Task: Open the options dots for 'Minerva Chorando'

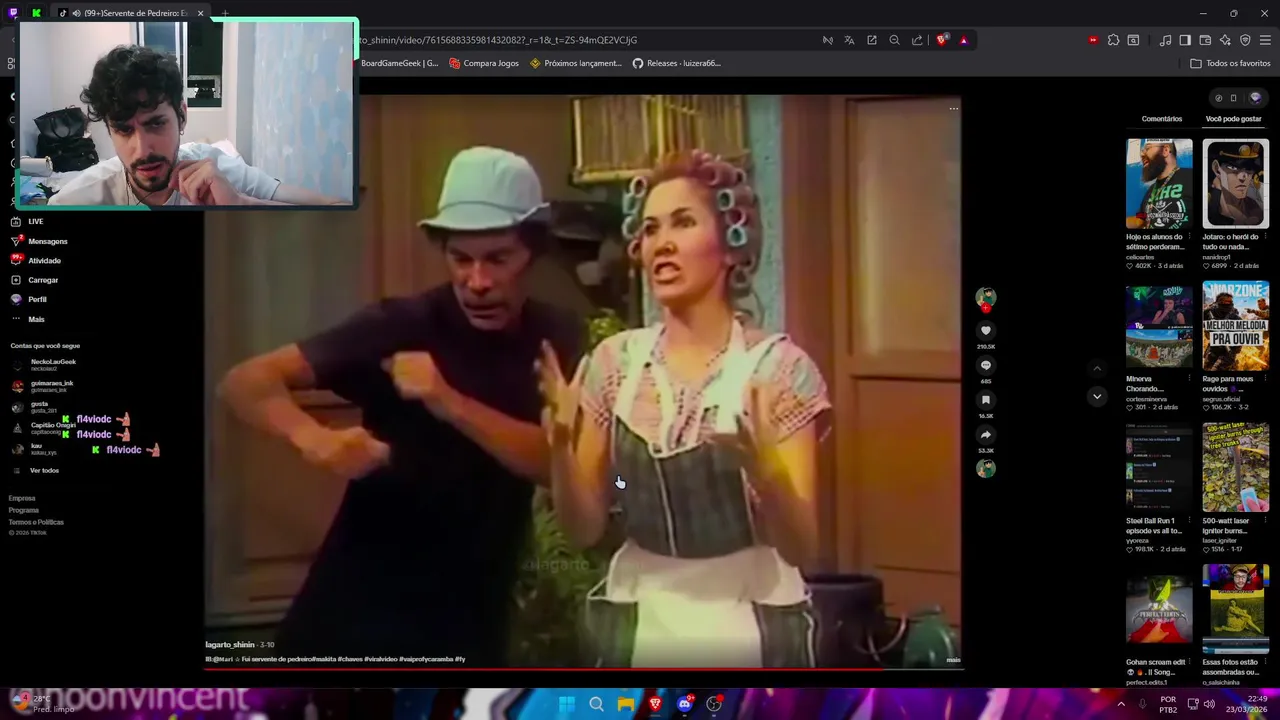Action: click(1189, 379)
